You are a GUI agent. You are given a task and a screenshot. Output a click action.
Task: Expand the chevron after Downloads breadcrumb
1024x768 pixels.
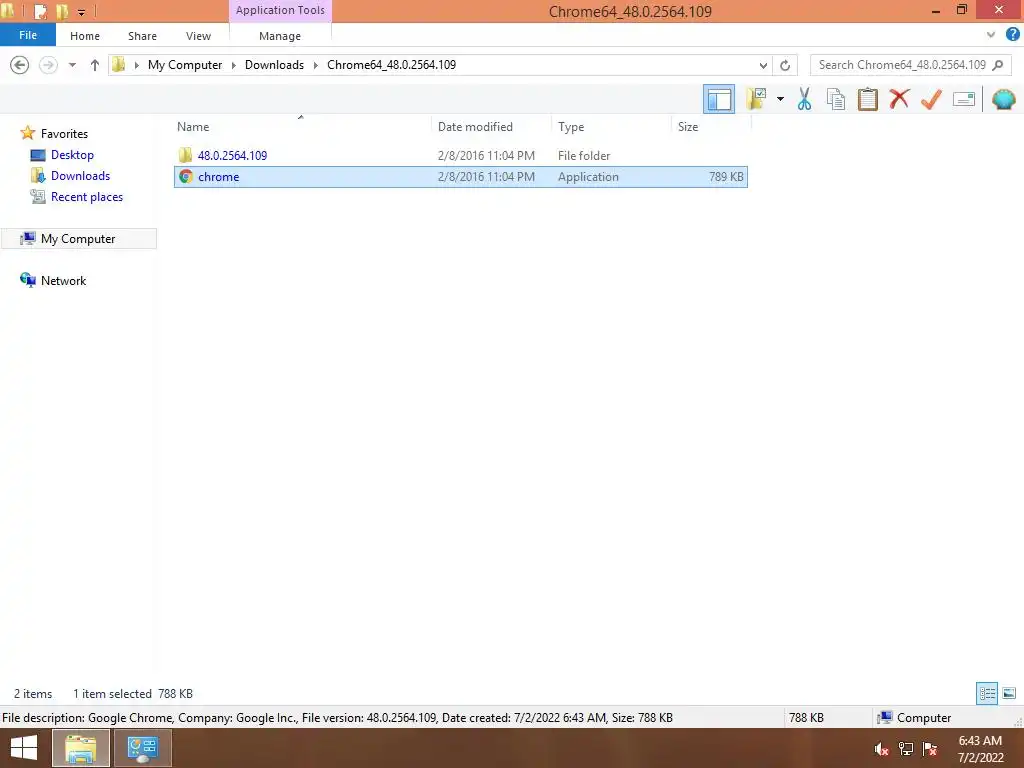(315, 65)
